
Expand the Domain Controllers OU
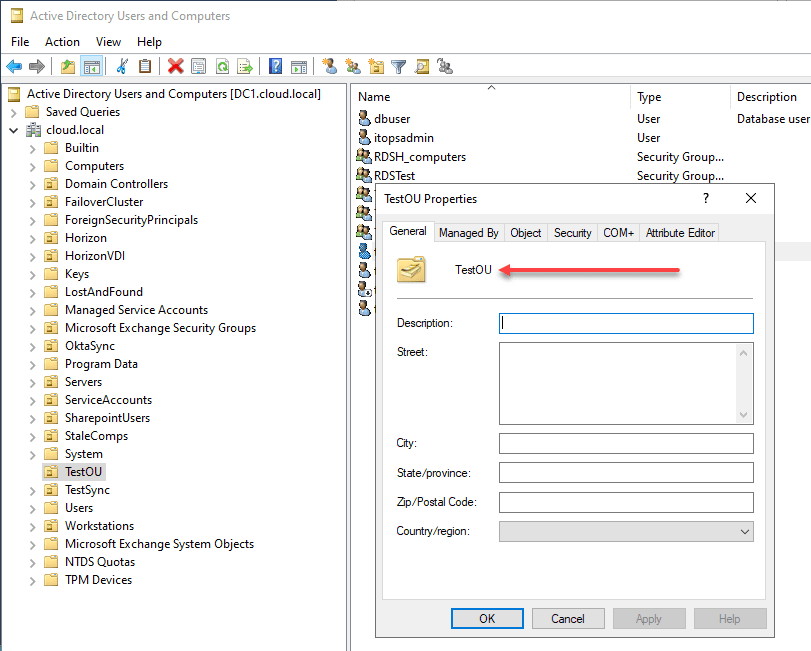[33, 185]
